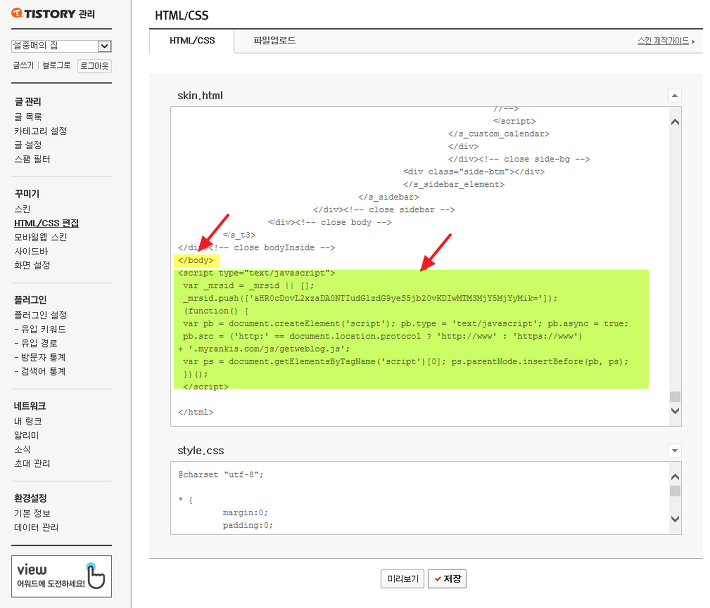Expand the style.css section toggle
Image resolution: width=710 pixels, height=608 pixels.
click(675, 450)
